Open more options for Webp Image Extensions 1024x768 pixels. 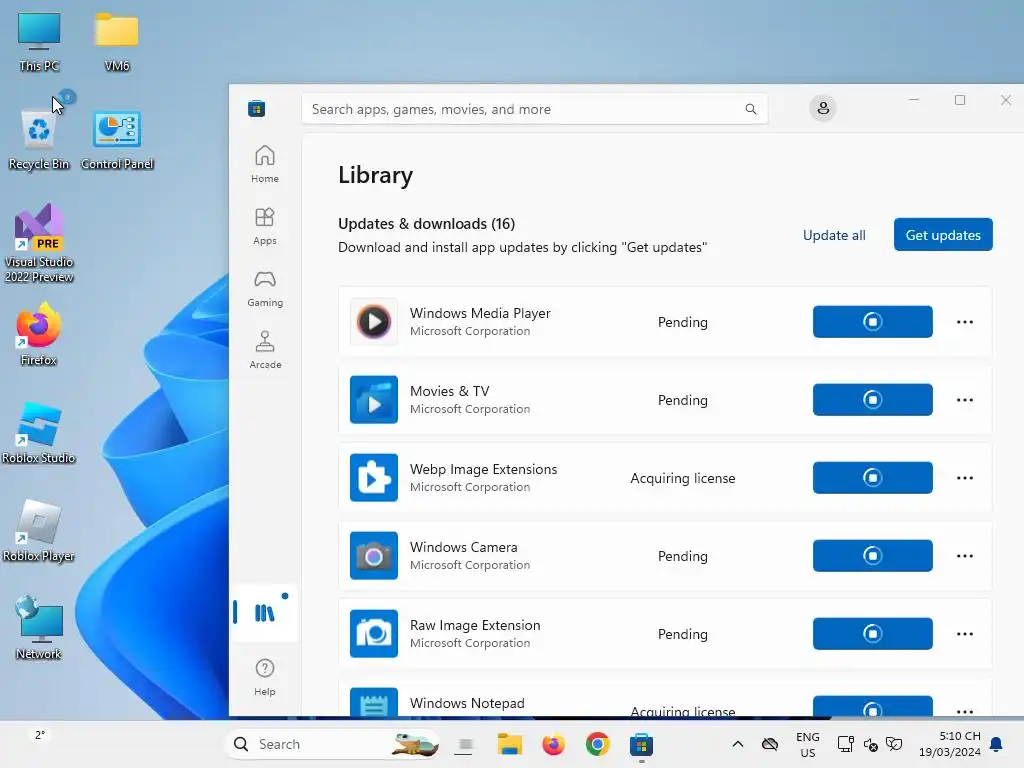click(965, 478)
